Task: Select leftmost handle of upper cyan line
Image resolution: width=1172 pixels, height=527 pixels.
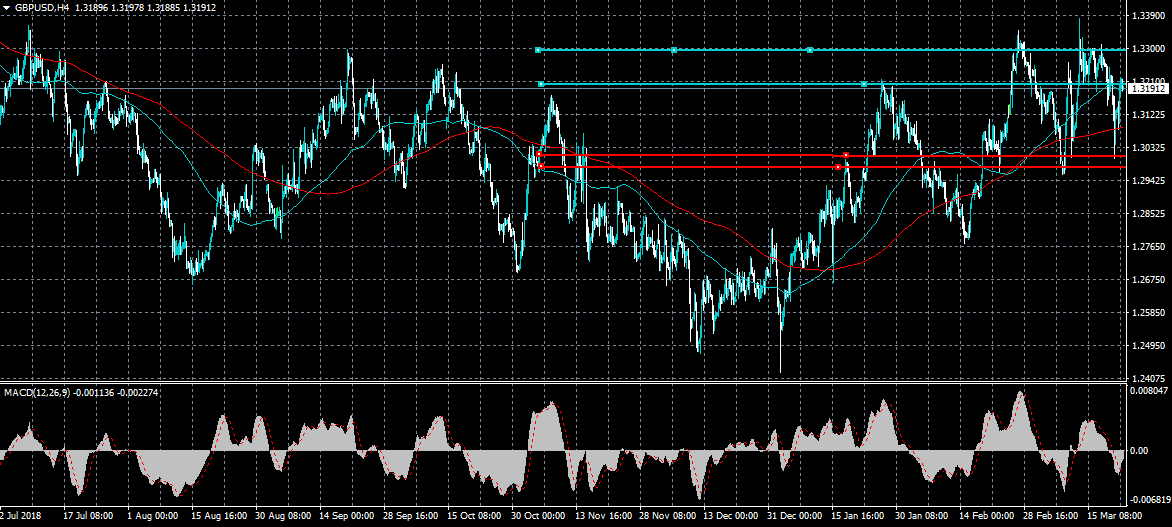Action: pyautogui.click(x=539, y=50)
